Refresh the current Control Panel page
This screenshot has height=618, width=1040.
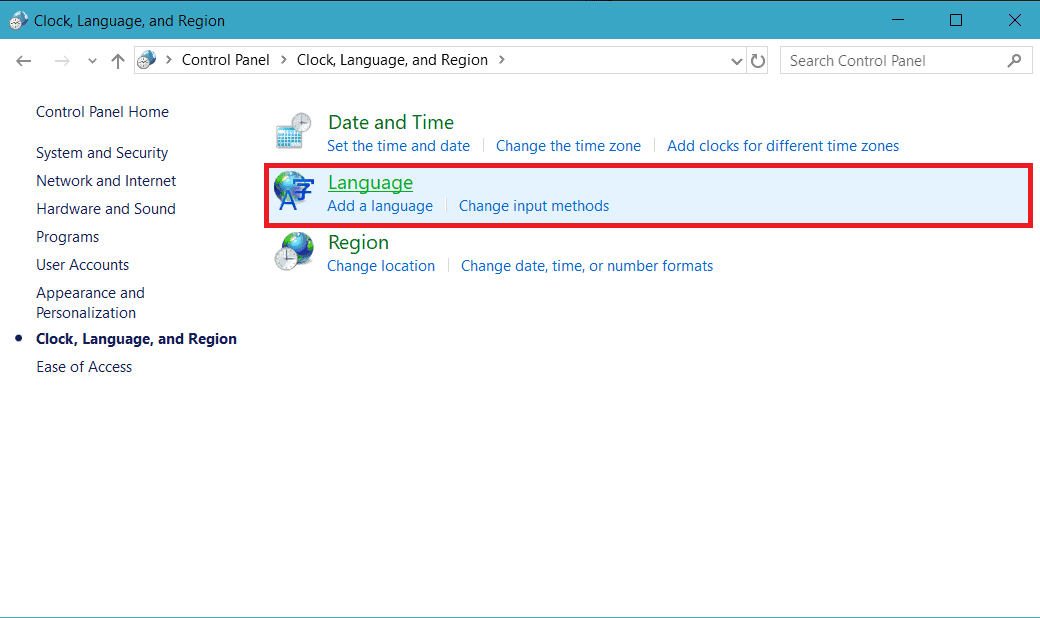758,60
